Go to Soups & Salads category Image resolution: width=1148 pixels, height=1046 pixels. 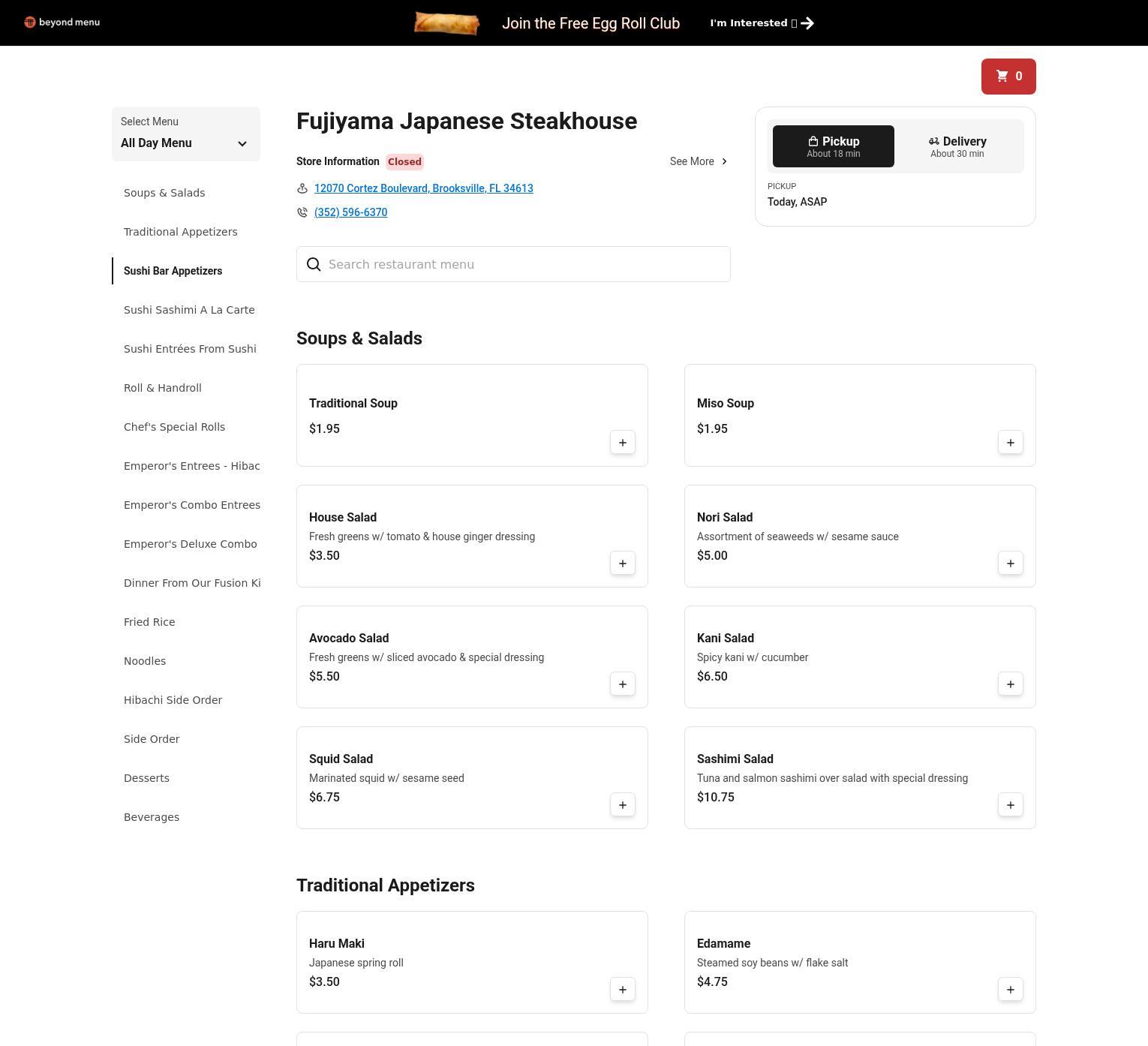[164, 193]
